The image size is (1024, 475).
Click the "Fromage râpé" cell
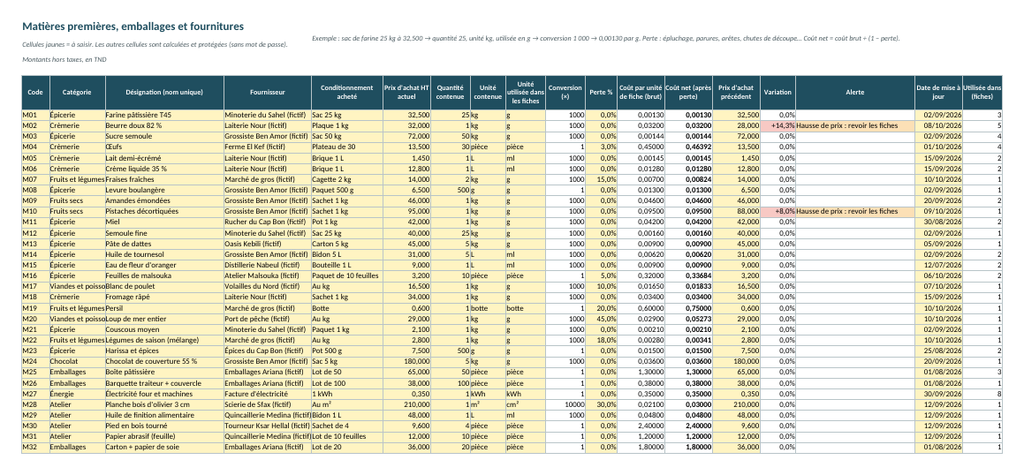(165, 297)
